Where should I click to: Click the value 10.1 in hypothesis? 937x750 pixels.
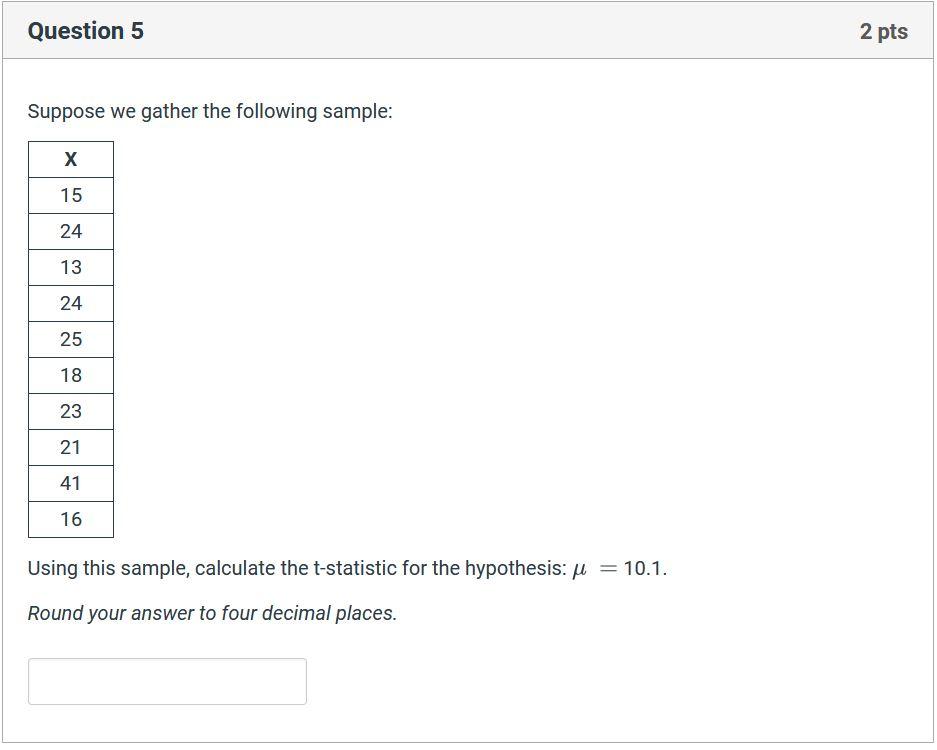[x=643, y=568]
